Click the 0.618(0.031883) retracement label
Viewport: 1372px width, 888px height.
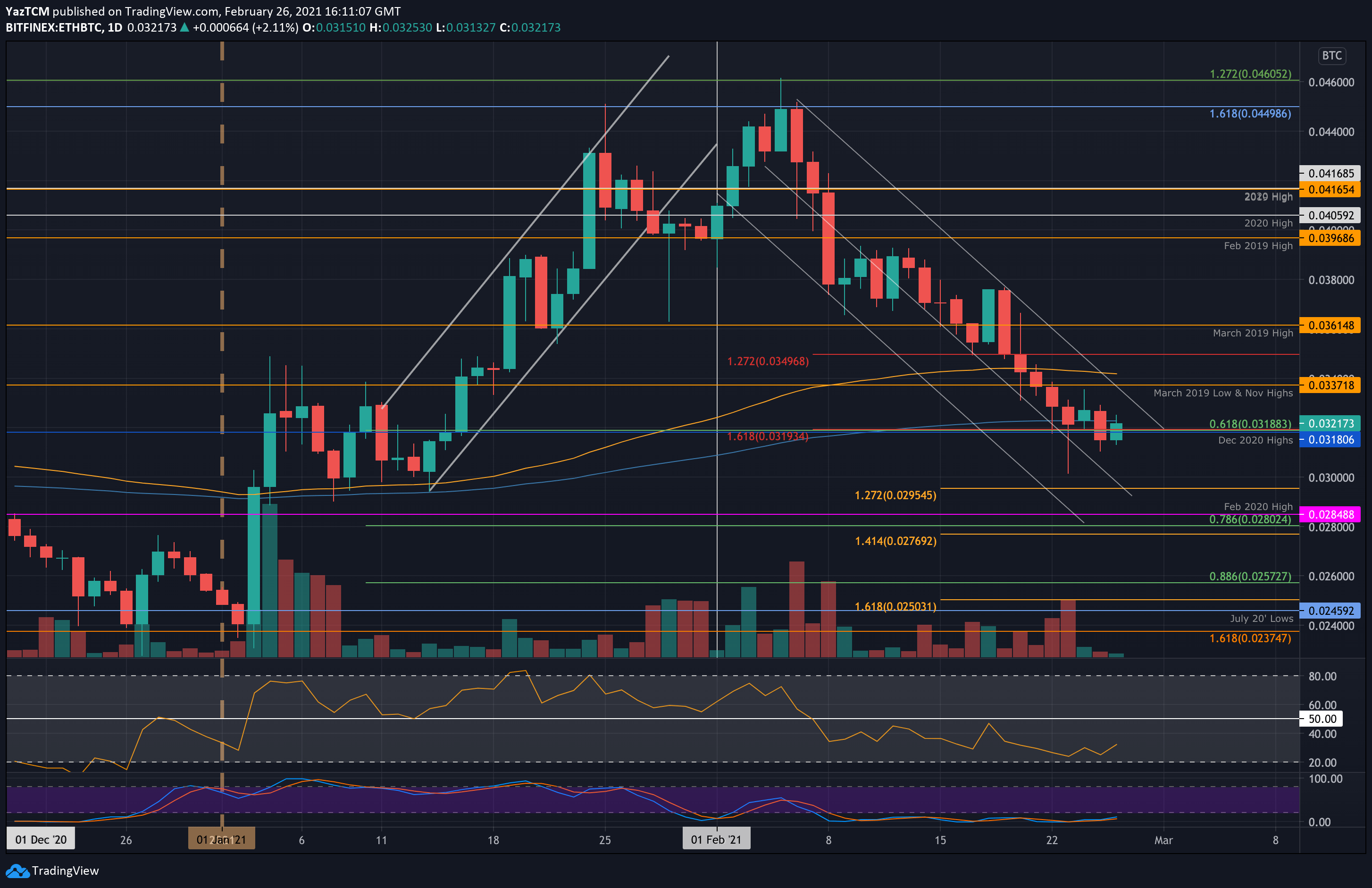click(1250, 424)
